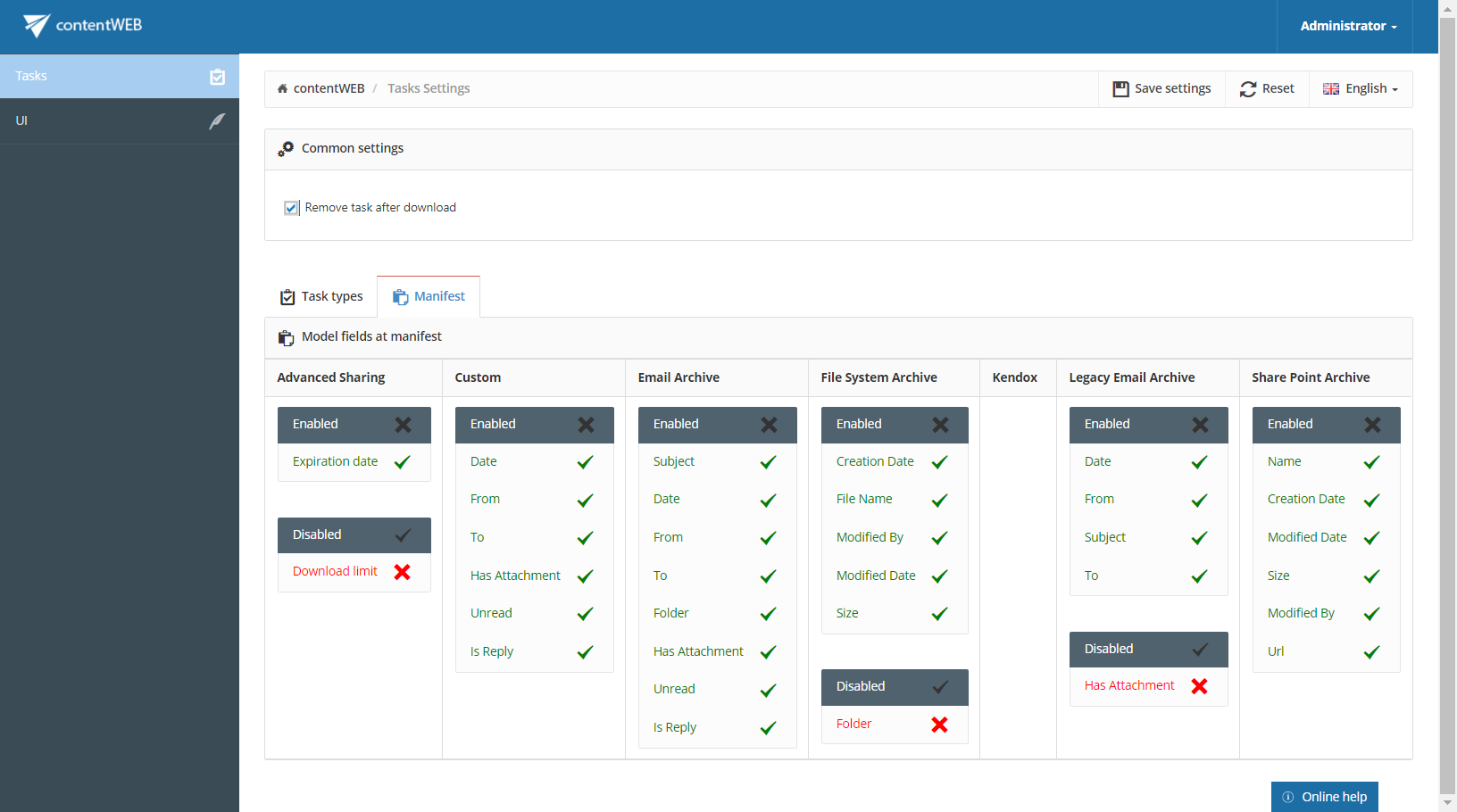Toggle Subject checkmark in Legacy Email Archive
The image size is (1457, 812).
1200,538
